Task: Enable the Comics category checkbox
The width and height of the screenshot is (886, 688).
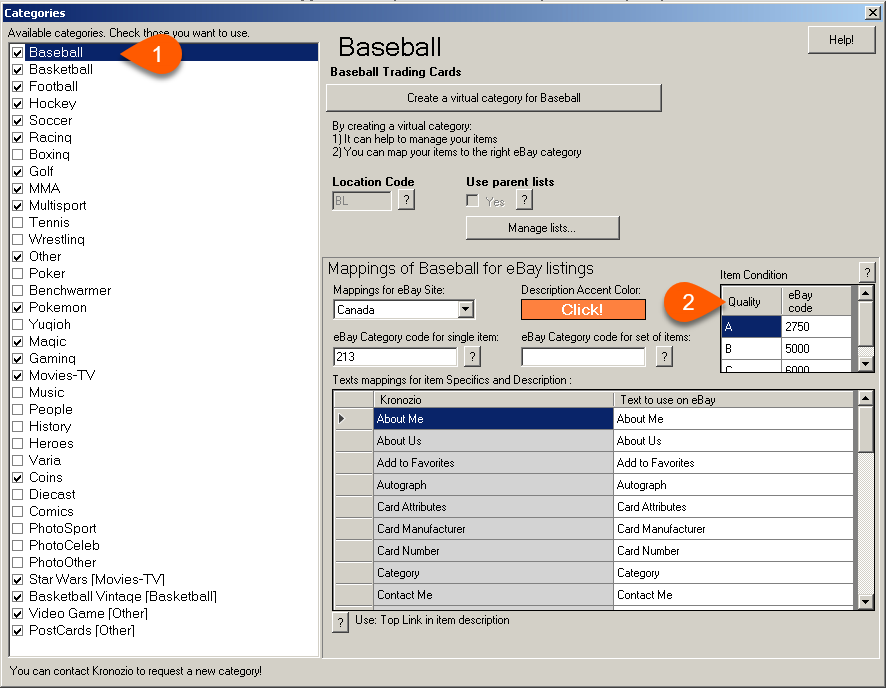Action: (x=18, y=512)
